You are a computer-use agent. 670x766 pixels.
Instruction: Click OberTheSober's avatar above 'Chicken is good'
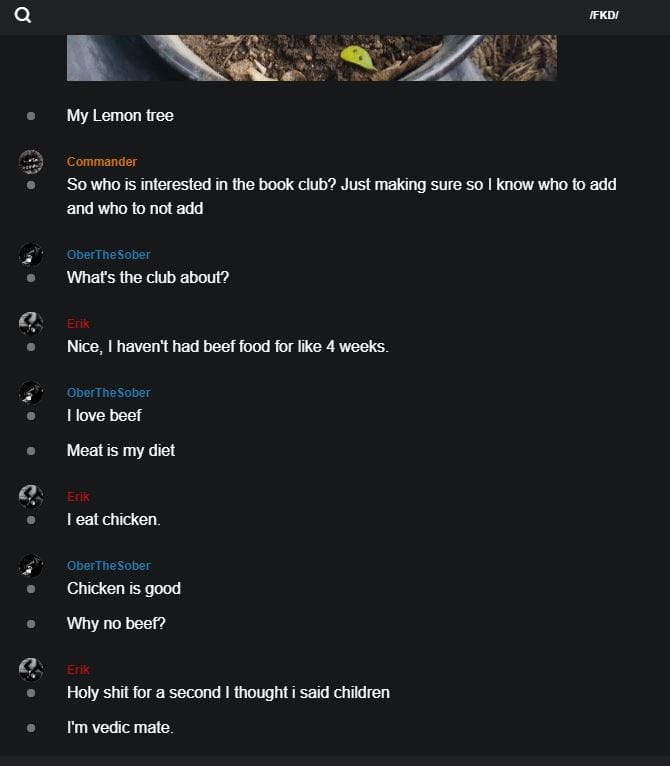pyautogui.click(x=31, y=566)
